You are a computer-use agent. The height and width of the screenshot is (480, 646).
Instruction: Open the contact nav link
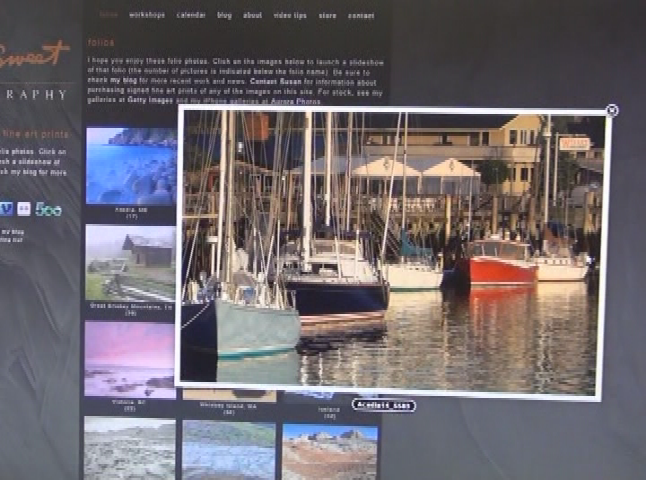(x=361, y=16)
